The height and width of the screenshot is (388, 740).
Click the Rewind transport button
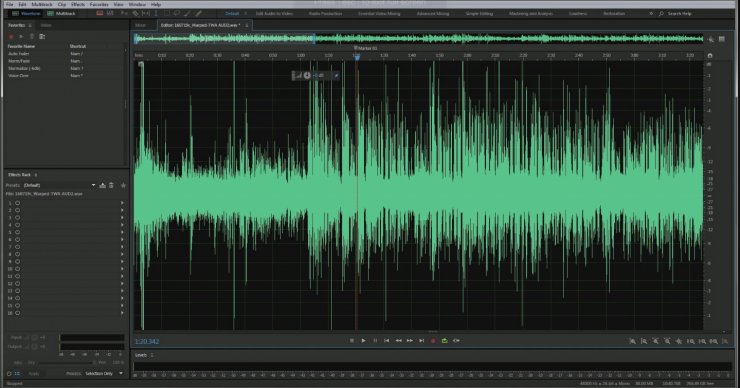398,340
